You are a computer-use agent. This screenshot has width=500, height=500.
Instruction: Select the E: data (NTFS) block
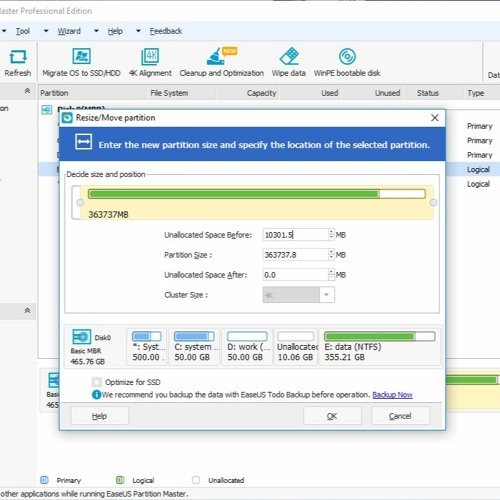(380, 347)
